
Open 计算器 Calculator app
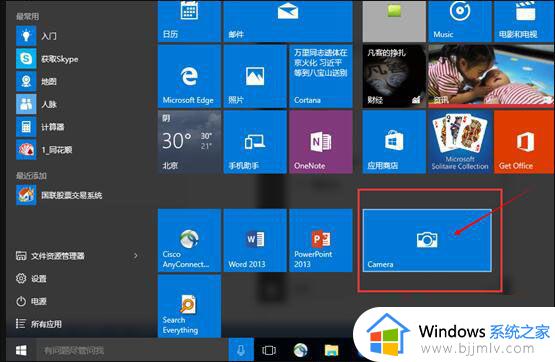pyautogui.click(x=40, y=127)
